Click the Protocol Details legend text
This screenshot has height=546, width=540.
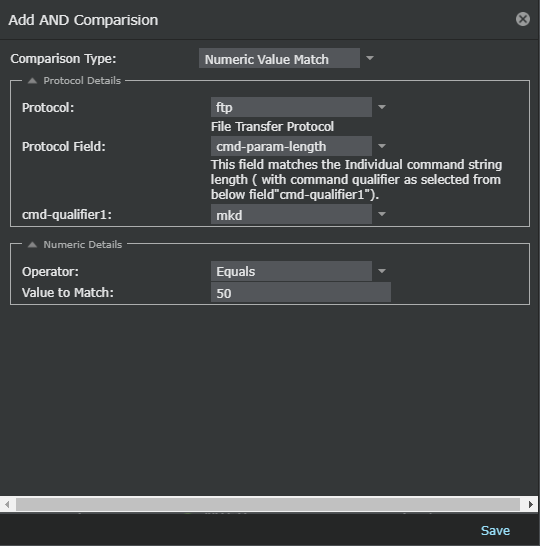[x=82, y=81]
